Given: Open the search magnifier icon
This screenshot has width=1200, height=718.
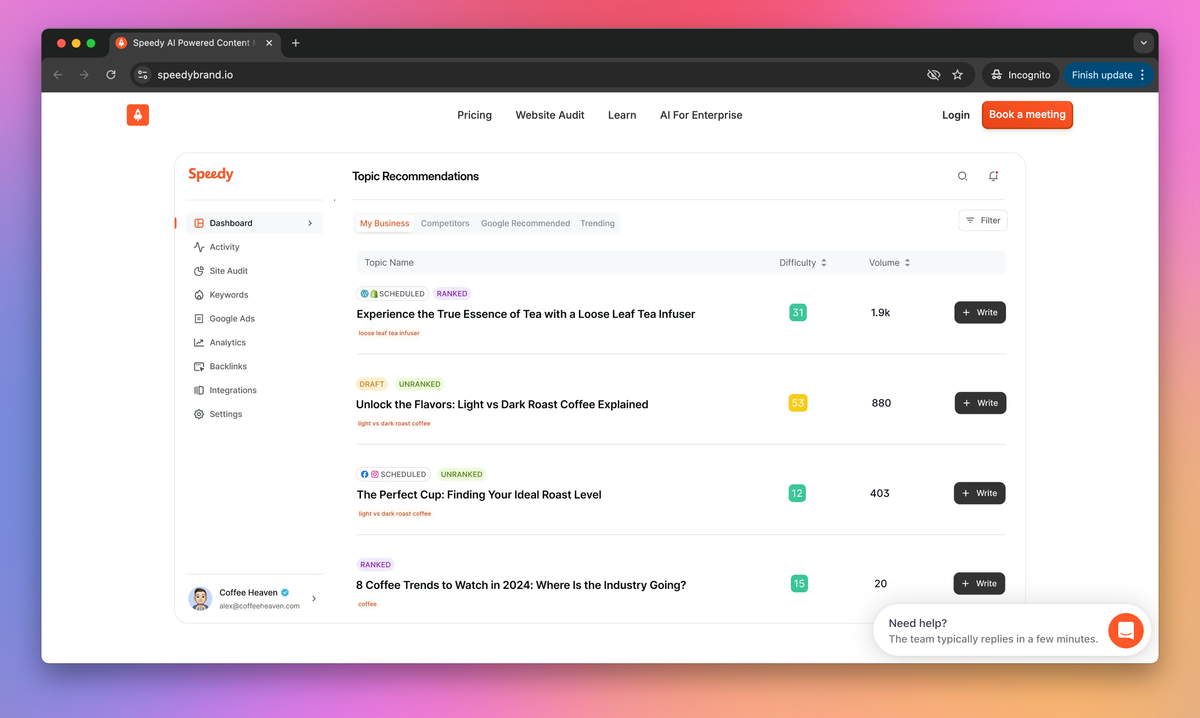Looking at the screenshot, I should click(962, 176).
